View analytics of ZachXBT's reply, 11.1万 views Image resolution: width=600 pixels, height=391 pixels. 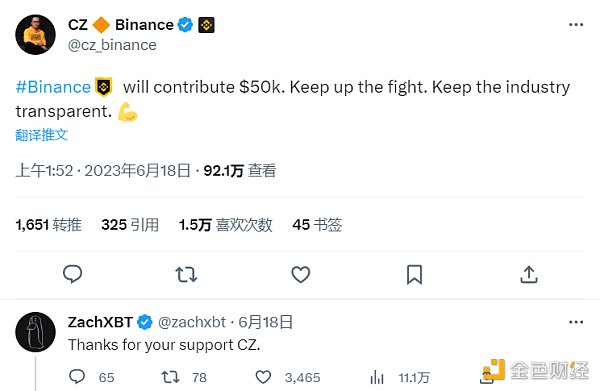400,378
